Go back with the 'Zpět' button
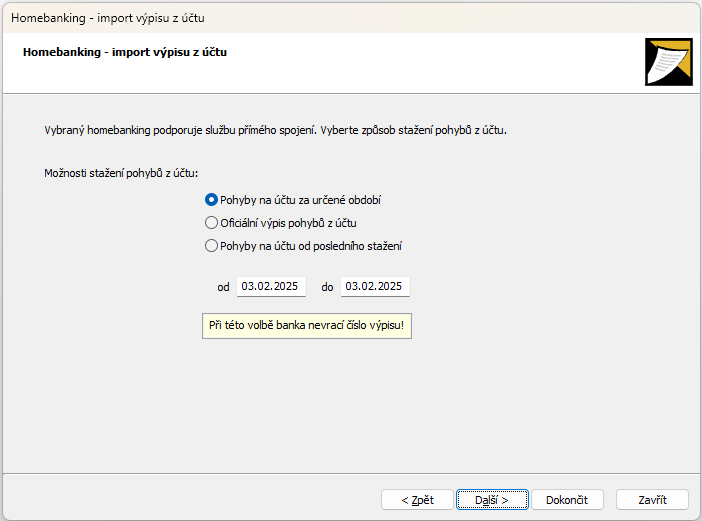The height and width of the screenshot is (521, 702). (417, 500)
